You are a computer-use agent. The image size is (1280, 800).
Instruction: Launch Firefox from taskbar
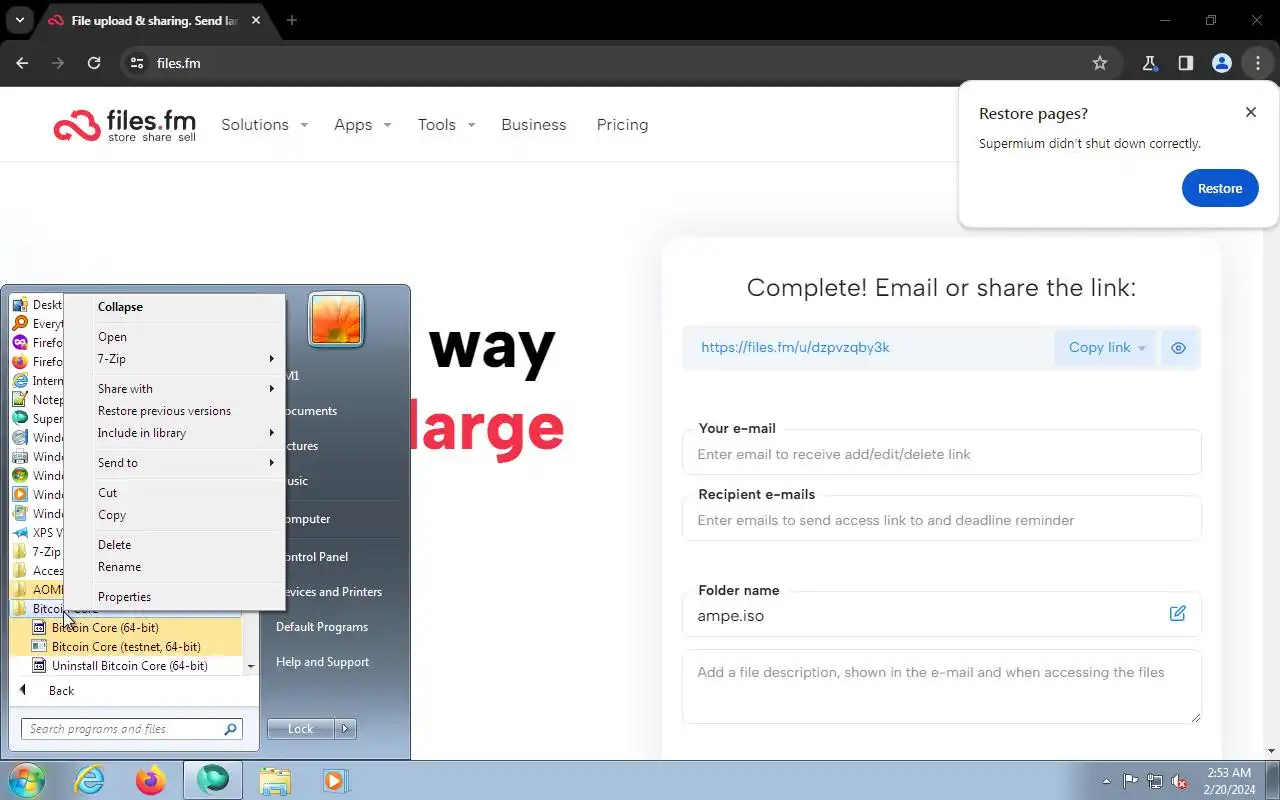151,780
